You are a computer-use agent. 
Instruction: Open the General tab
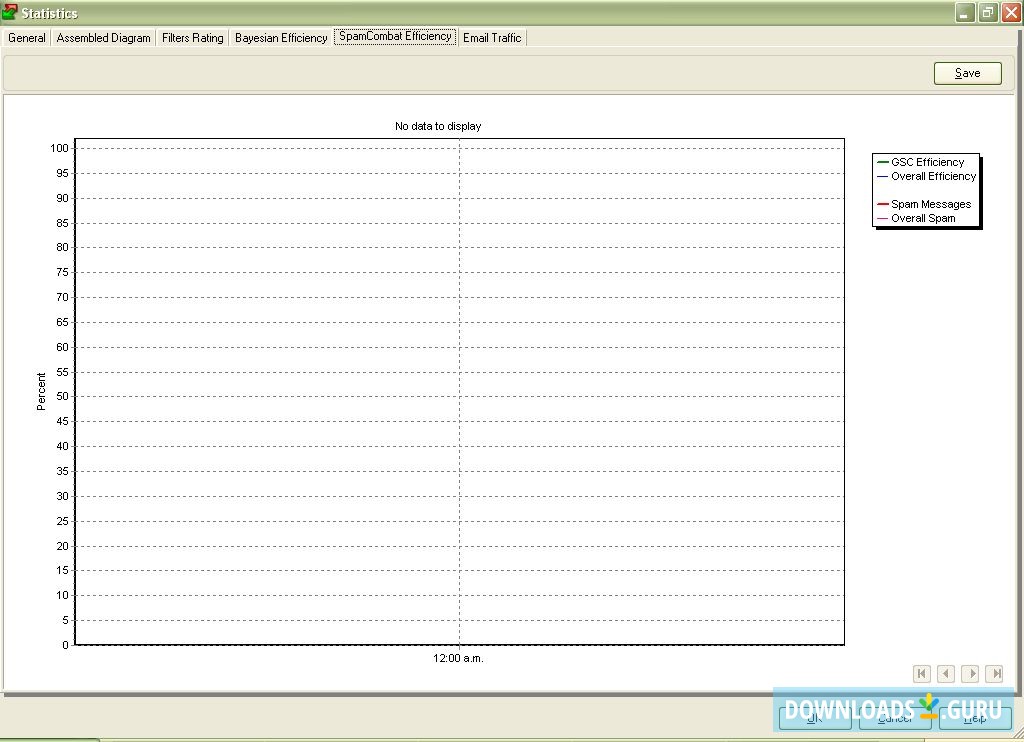(x=27, y=38)
